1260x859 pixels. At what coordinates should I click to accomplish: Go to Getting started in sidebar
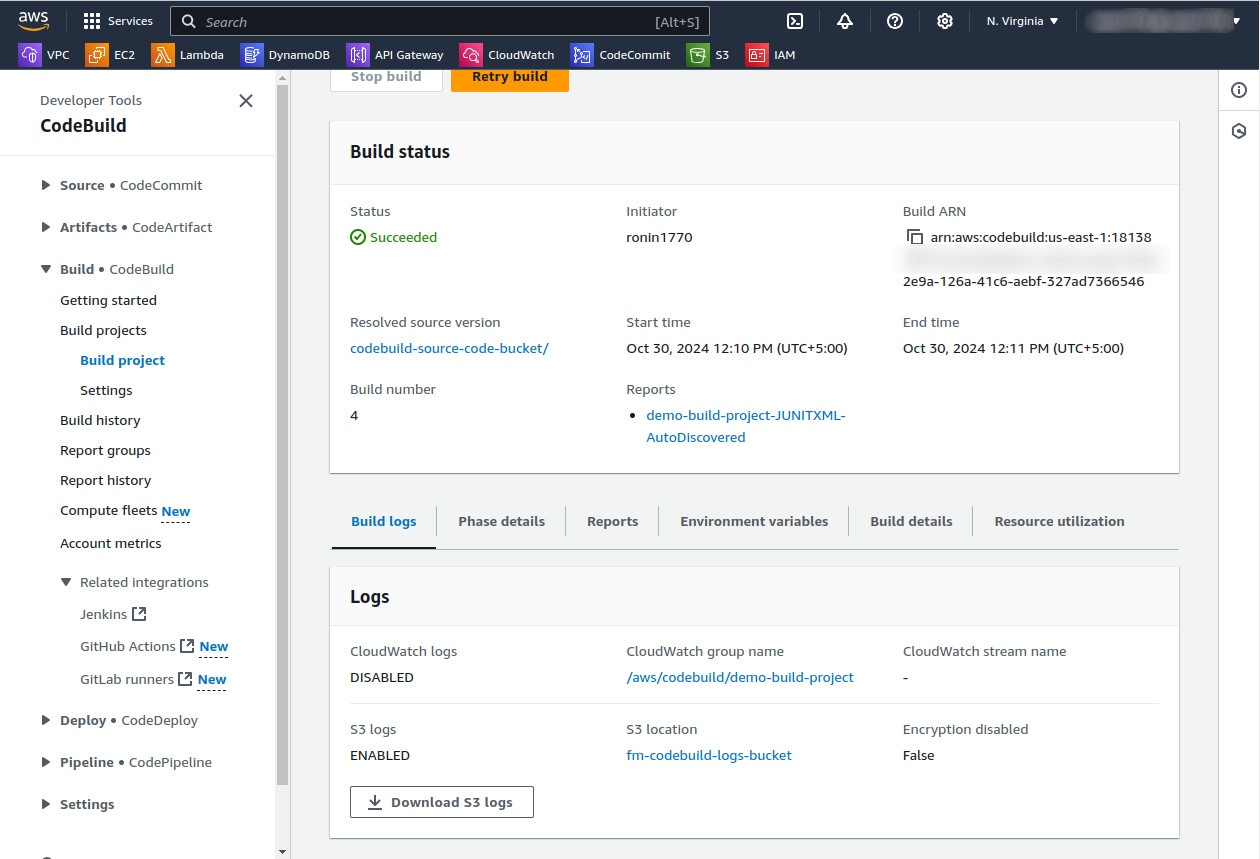108,300
